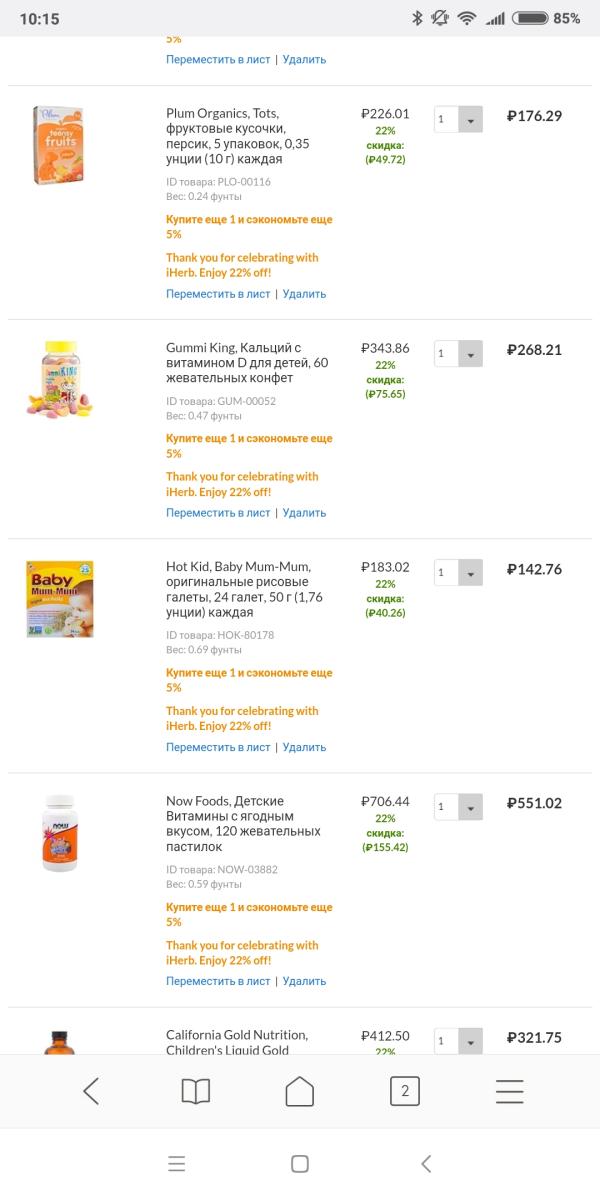Change quantity of Now Foods children's vitamins
The image size is (600, 1199).
[x=459, y=807]
